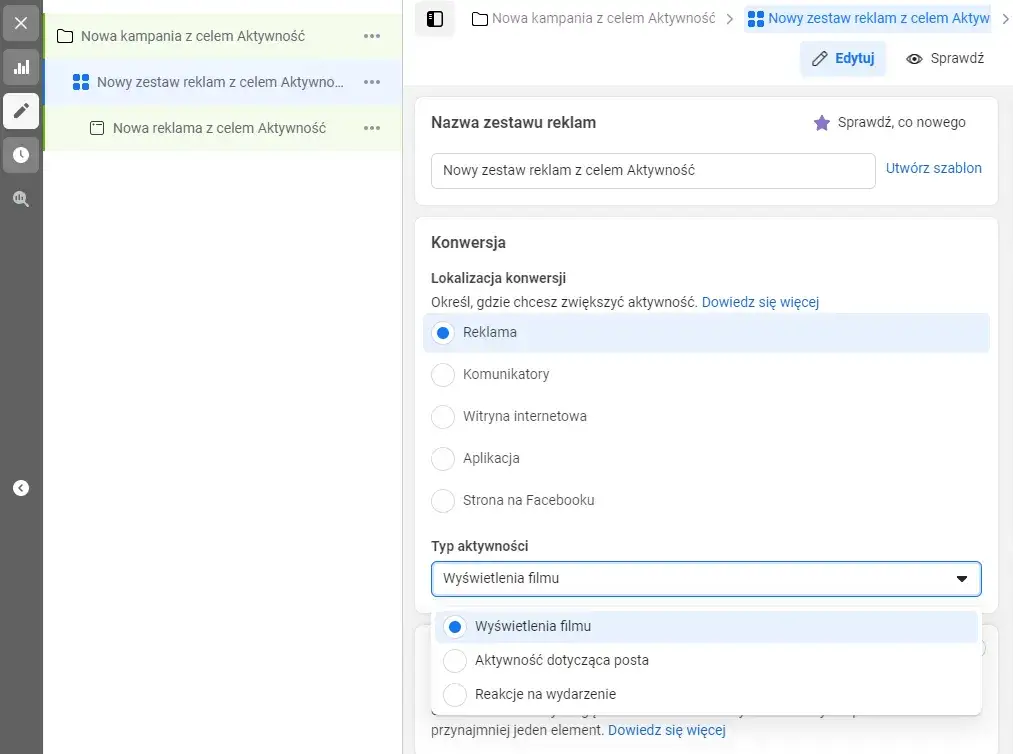The height and width of the screenshot is (754, 1013).
Task: Choose Witryna internetowa as conversion location
Action: click(x=443, y=416)
